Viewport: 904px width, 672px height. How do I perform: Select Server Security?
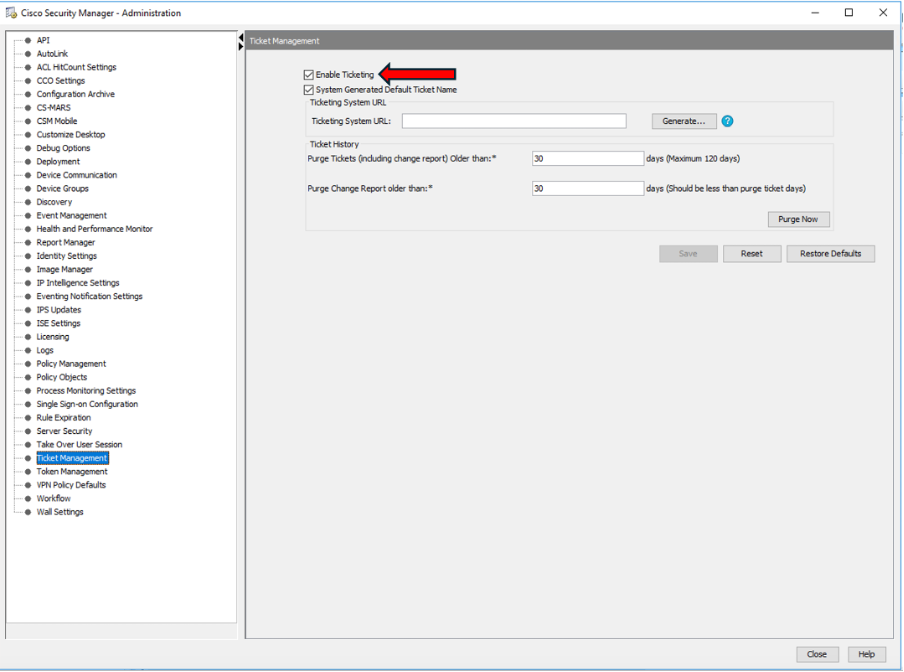pos(65,431)
